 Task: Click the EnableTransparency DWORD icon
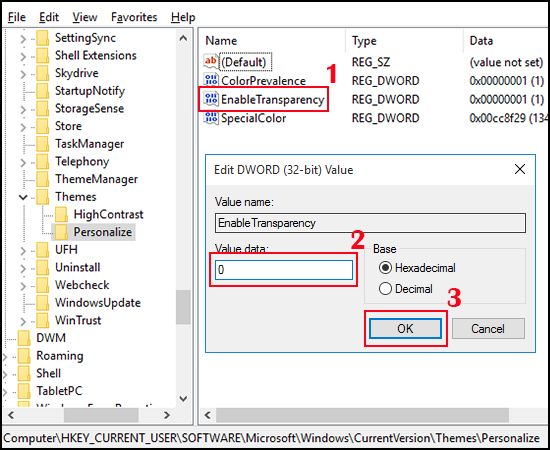pyautogui.click(x=210, y=99)
